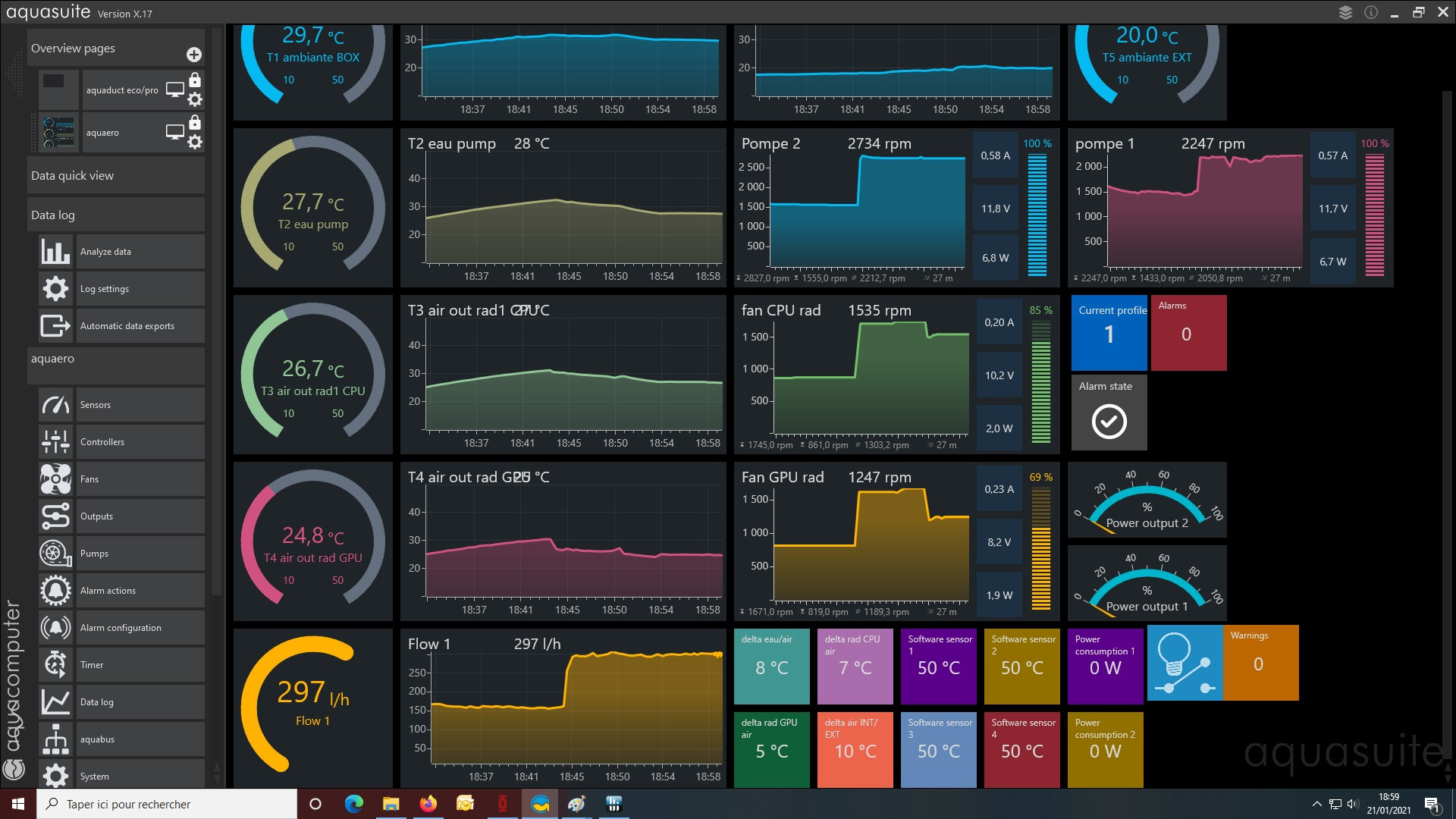Open the Sensors gauge icon

click(x=55, y=405)
